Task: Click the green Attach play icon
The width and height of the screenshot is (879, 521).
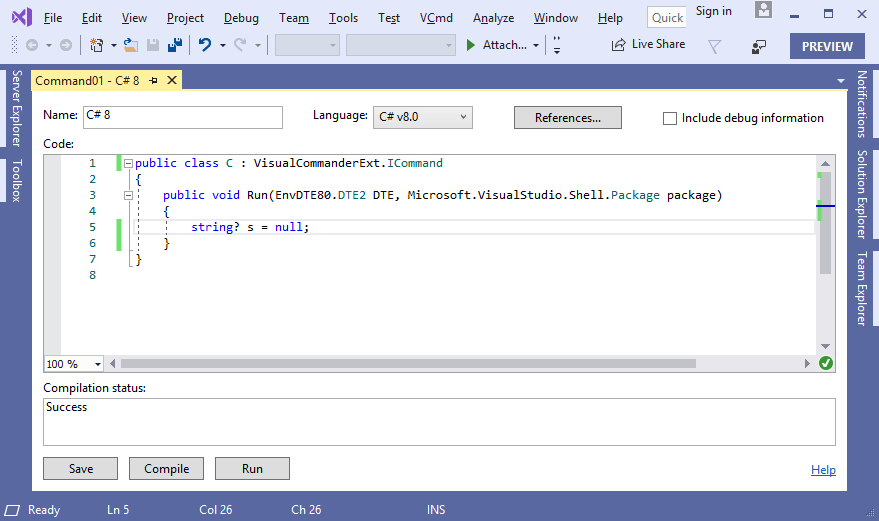Action: pyautogui.click(x=471, y=45)
